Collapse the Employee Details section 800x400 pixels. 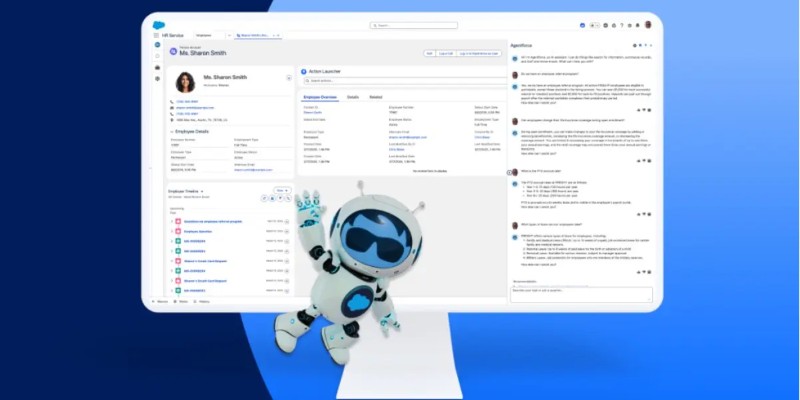[172, 132]
